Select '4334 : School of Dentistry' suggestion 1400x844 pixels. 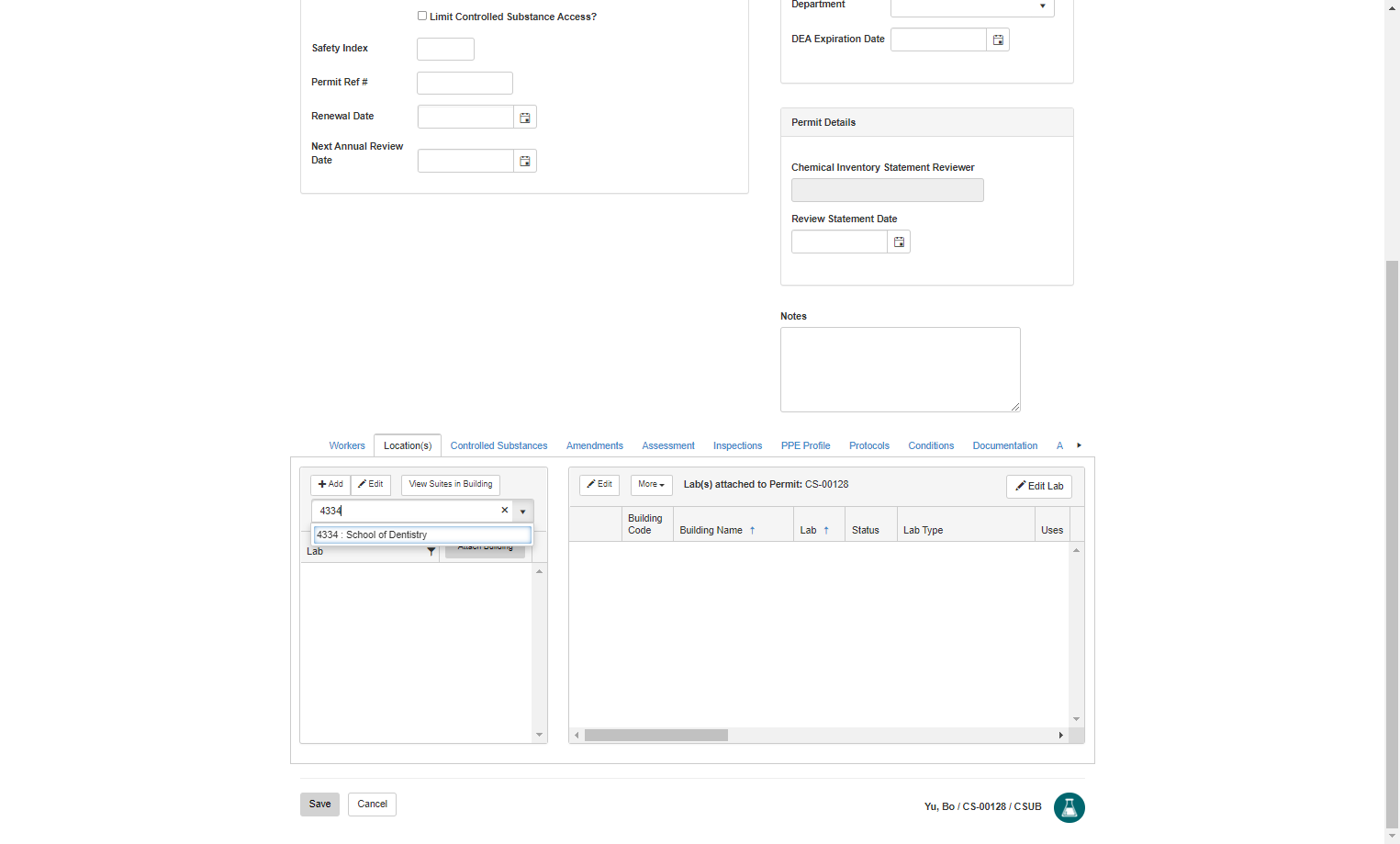pos(422,535)
